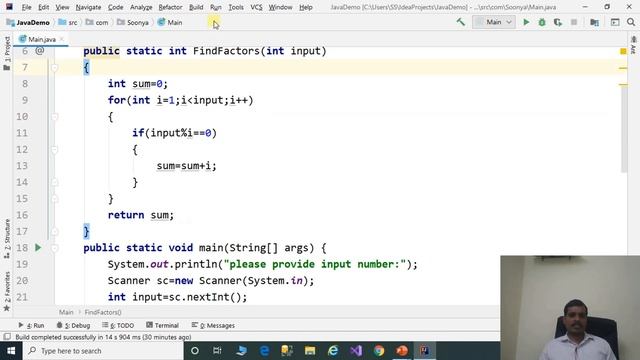
Task: Open Project Structure icon in toolbar
Action: click(594, 22)
